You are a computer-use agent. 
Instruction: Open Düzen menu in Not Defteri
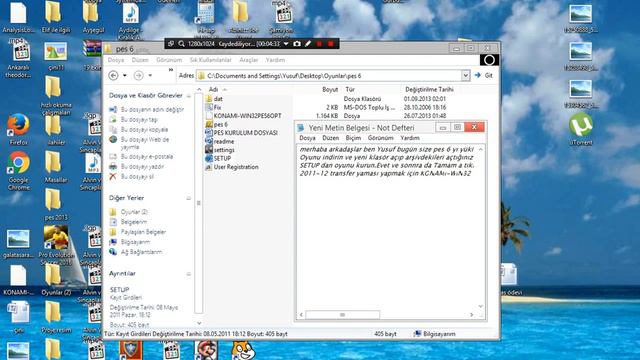[331, 138]
